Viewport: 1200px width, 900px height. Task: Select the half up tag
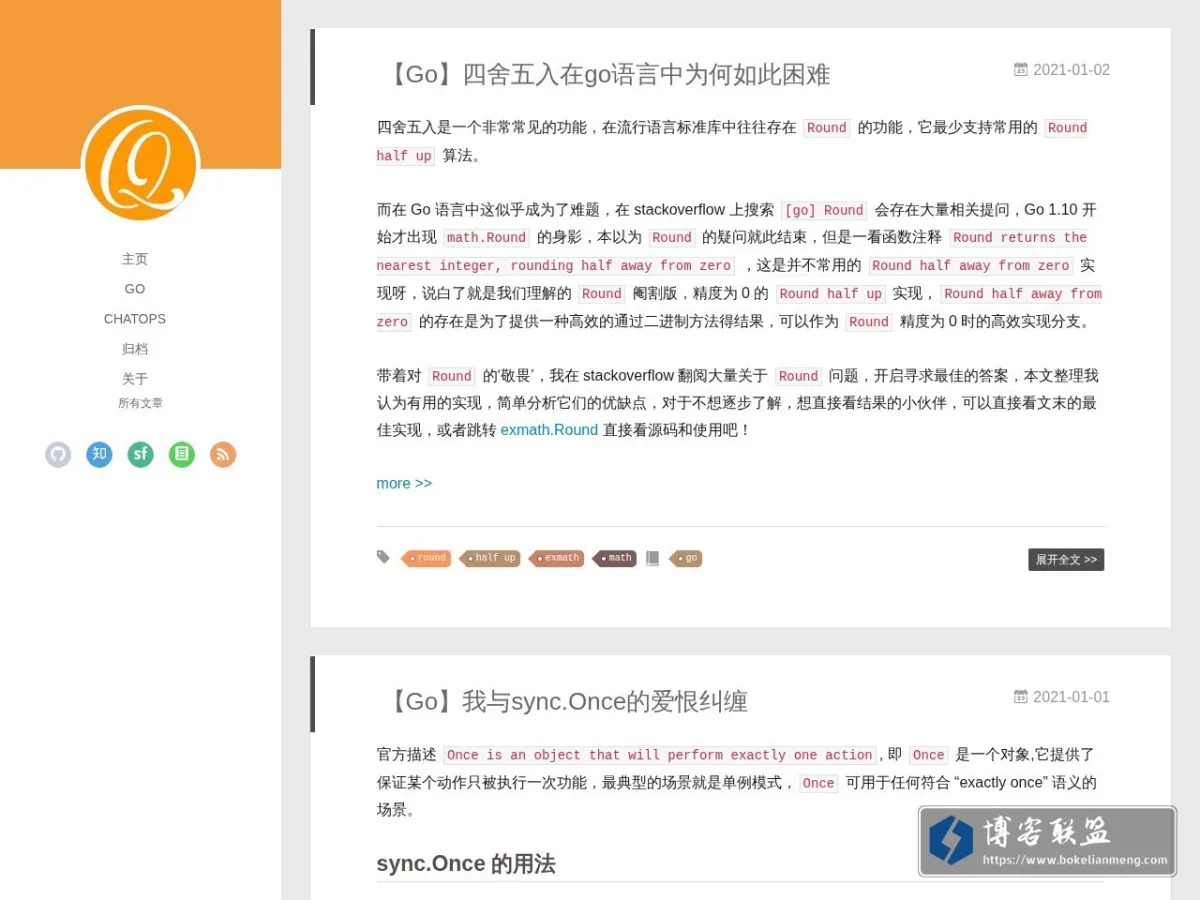[490, 558]
